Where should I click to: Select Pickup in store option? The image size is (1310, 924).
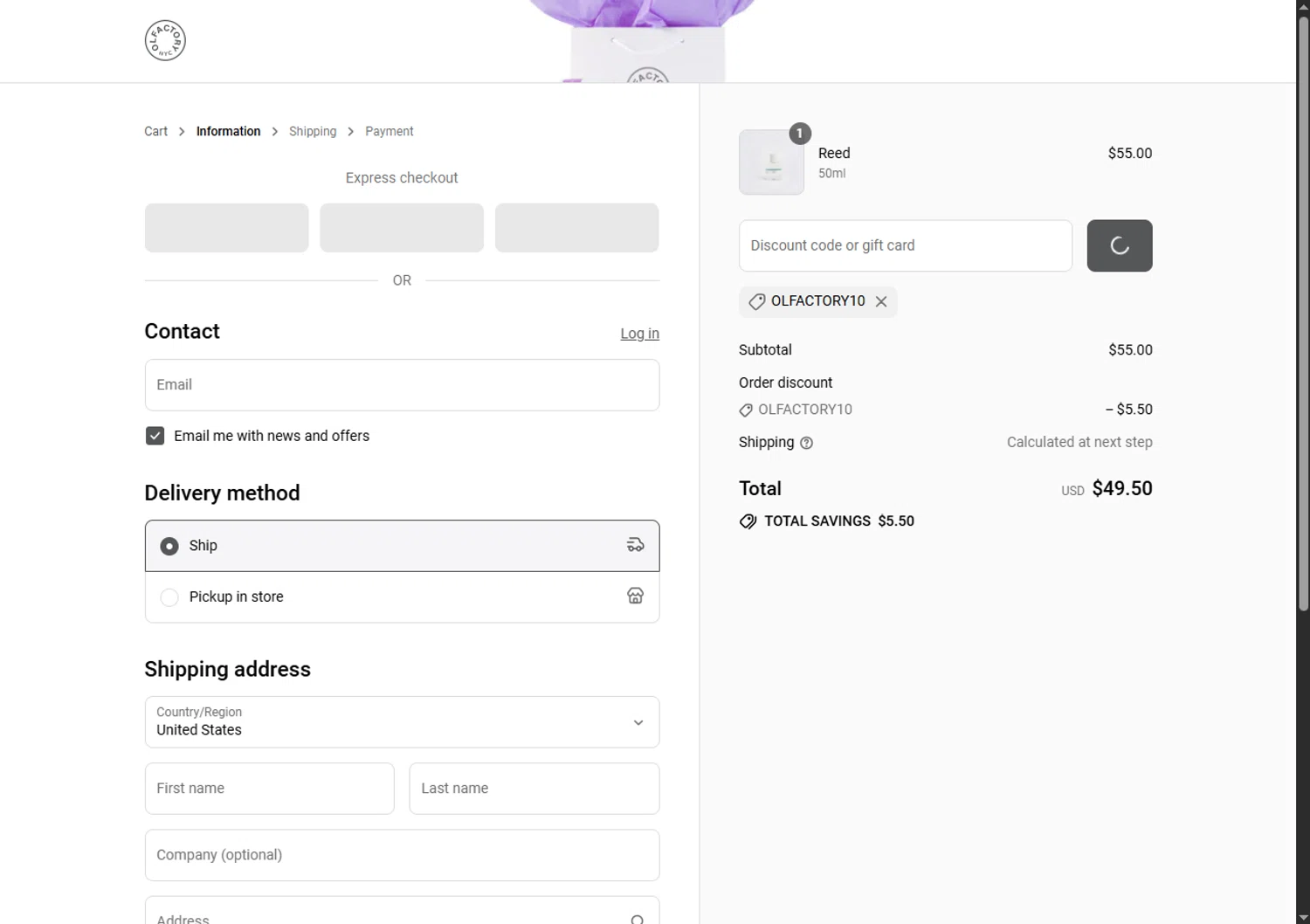click(x=402, y=596)
